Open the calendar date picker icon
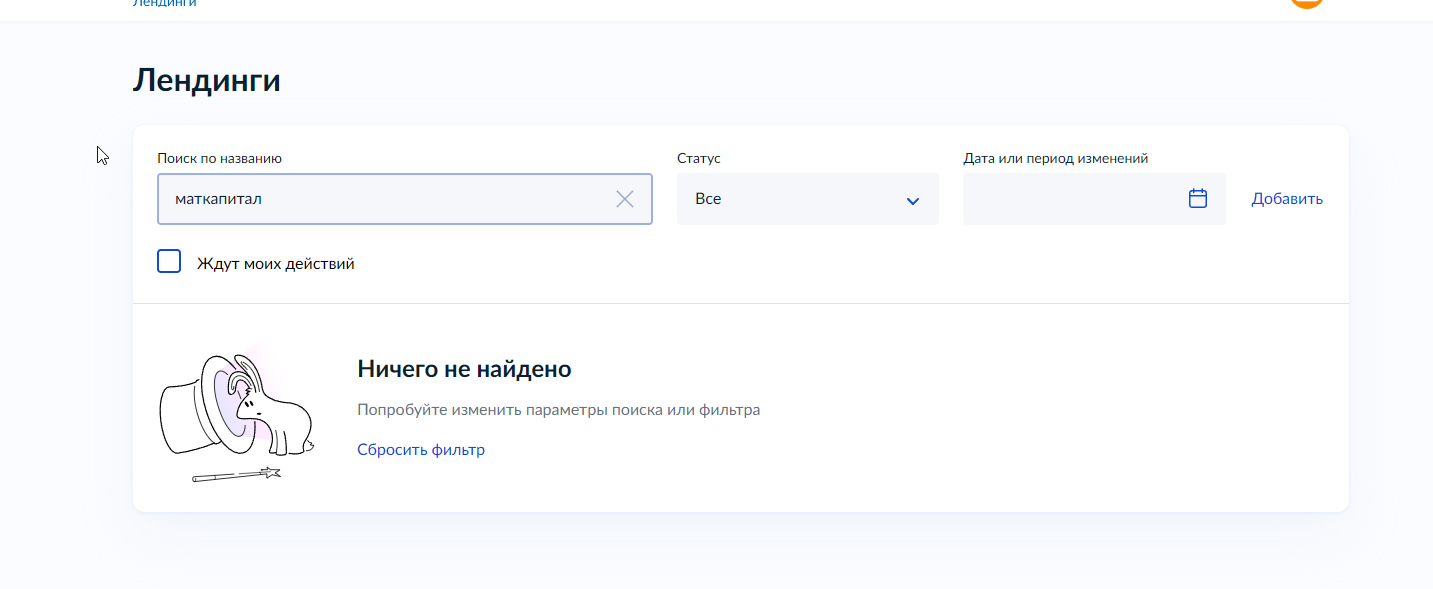 (x=1198, y=198)
